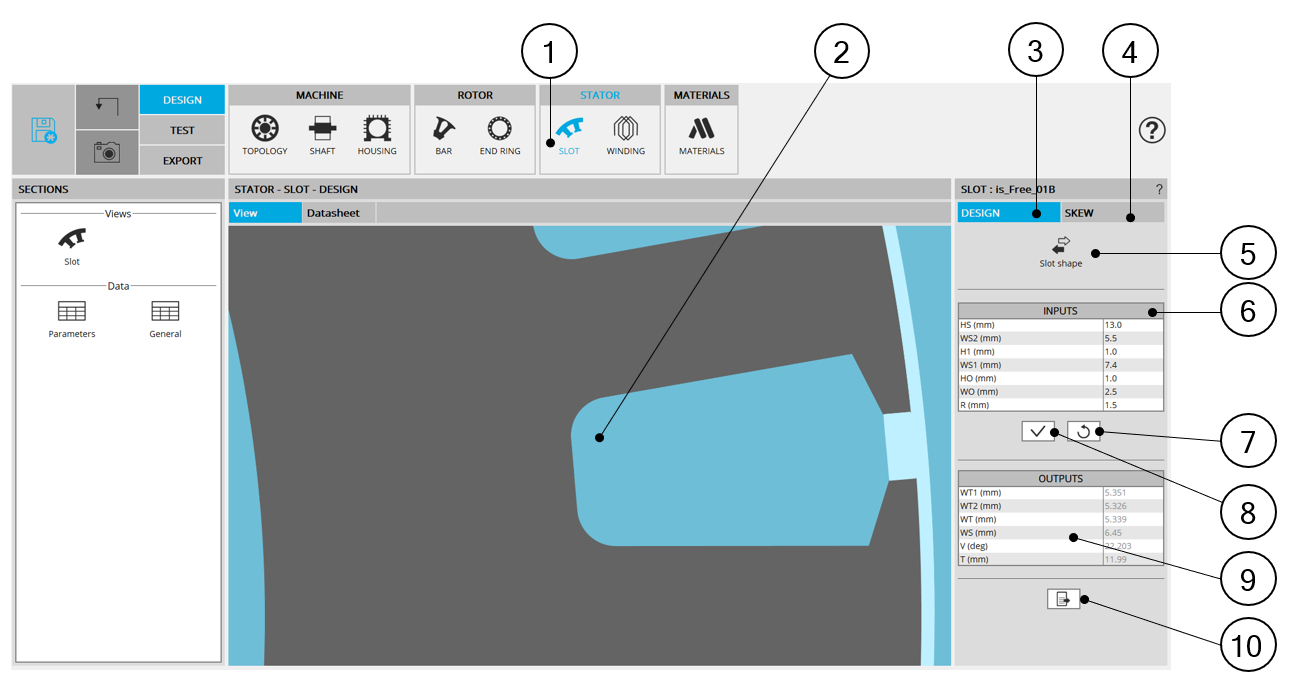
Task: Apply inputs with the checkmark button
Action: tap(1038, 431)
